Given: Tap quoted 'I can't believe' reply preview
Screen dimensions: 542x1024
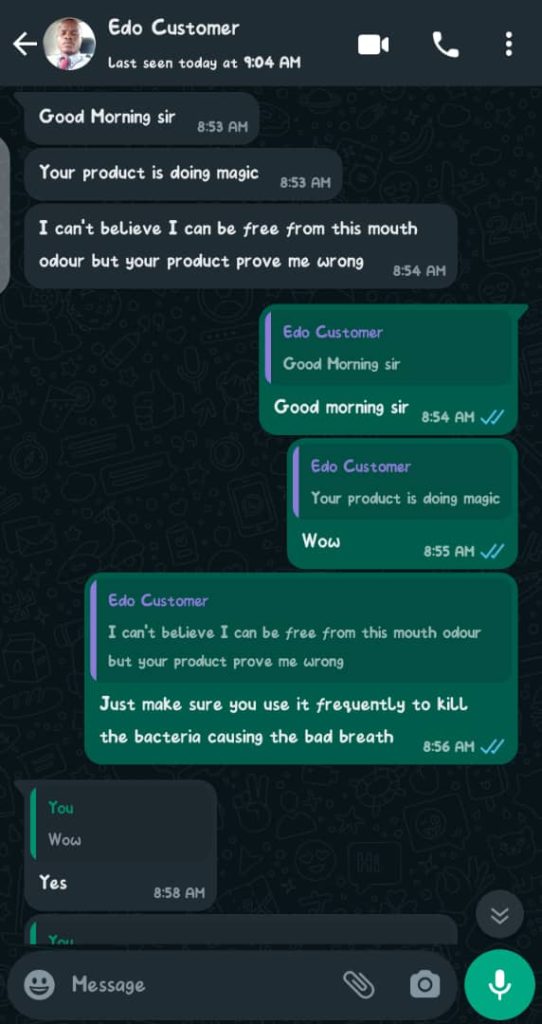Looking at the screenshot, I should 302,631.
